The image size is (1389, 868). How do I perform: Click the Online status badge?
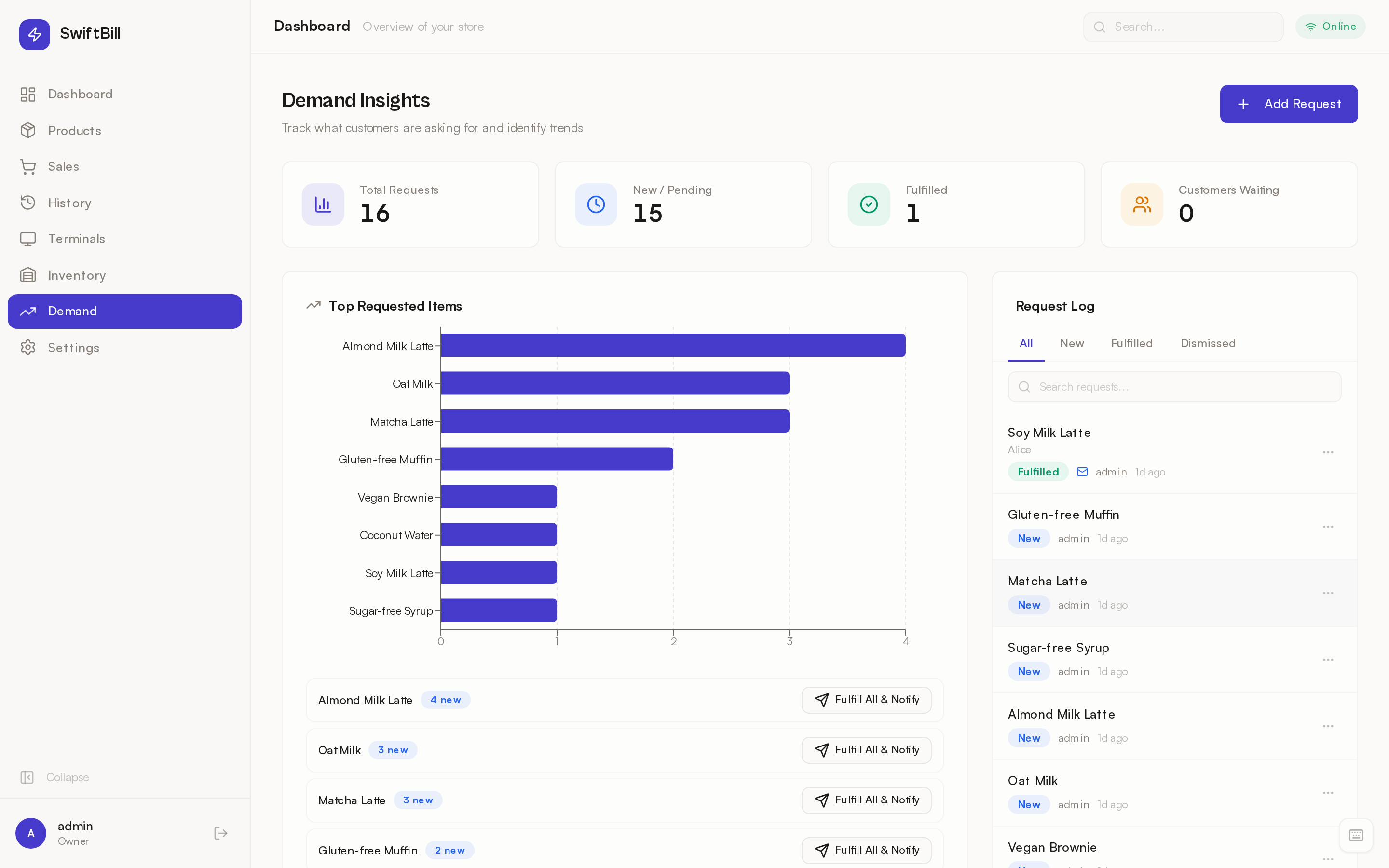[1330, 27]
